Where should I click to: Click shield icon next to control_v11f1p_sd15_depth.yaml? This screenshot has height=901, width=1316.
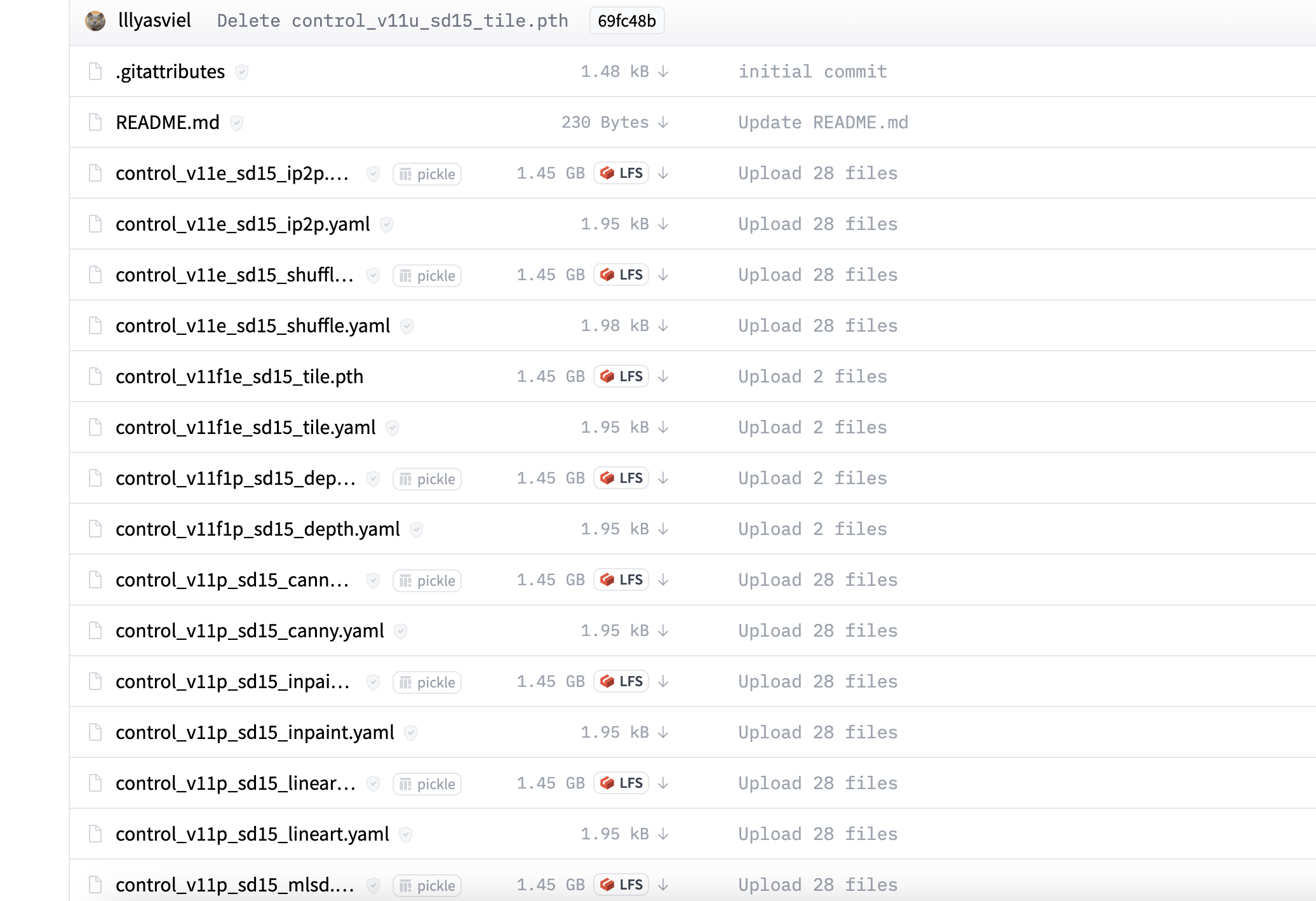click(417, 529)
